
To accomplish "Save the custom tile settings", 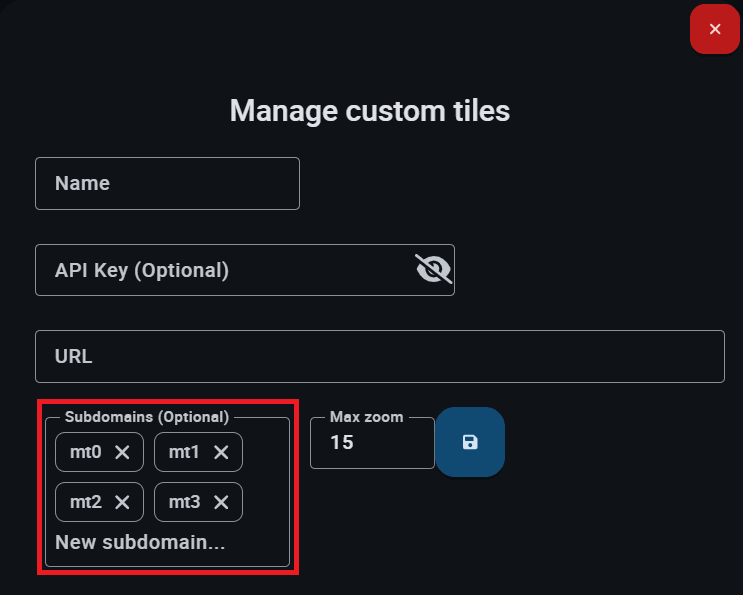I will tap(470, 442).
